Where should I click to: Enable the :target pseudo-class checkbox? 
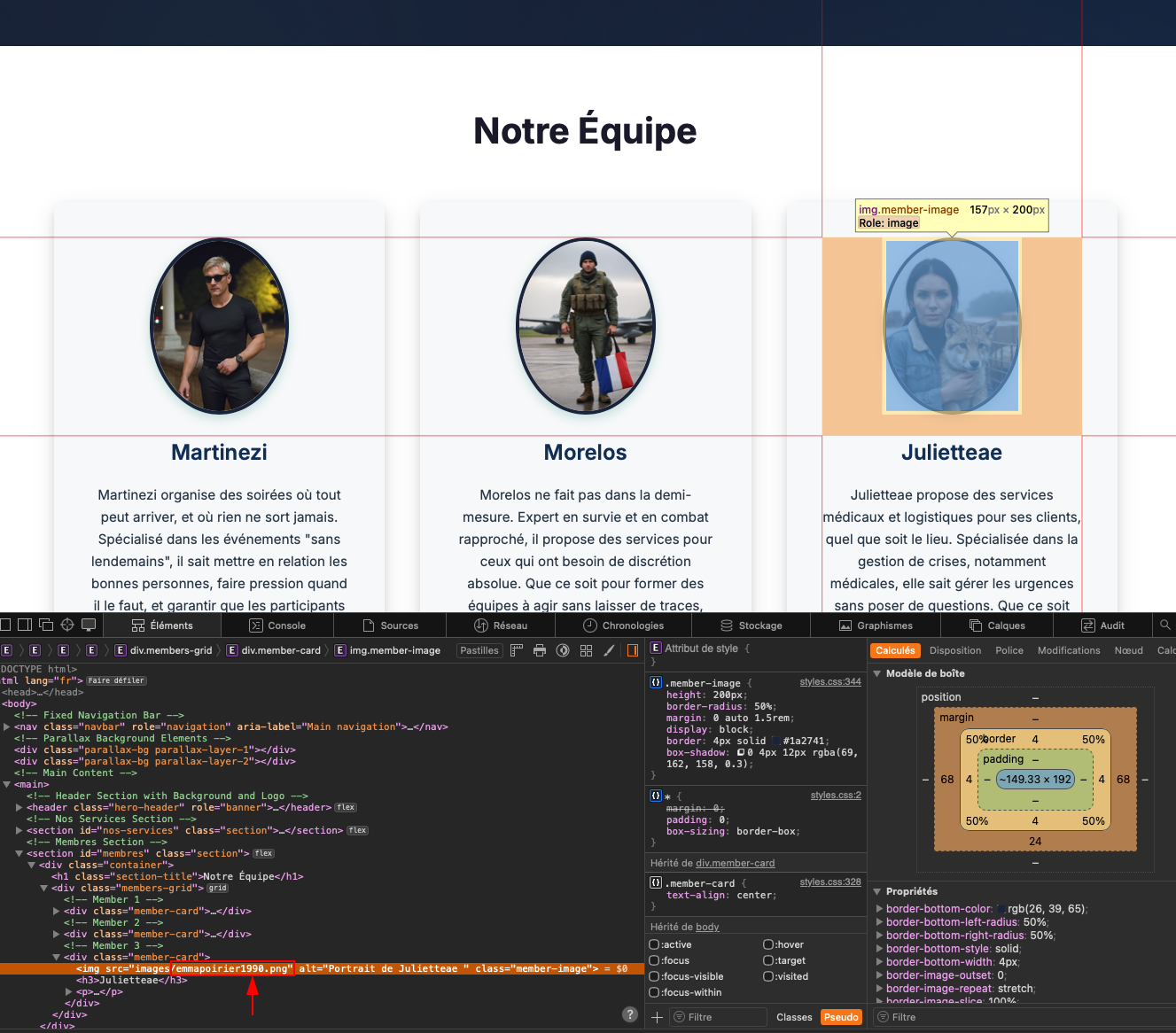pyautogui.click(x=767, y=960)
